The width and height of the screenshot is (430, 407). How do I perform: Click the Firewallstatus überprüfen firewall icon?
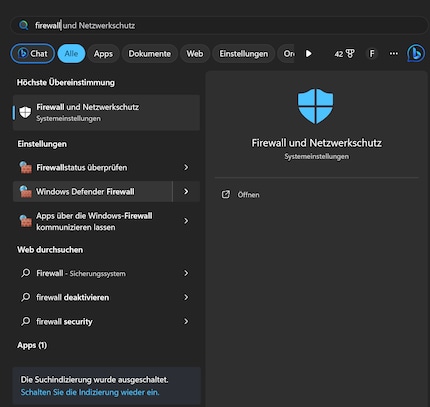click(x=25, y=167)
